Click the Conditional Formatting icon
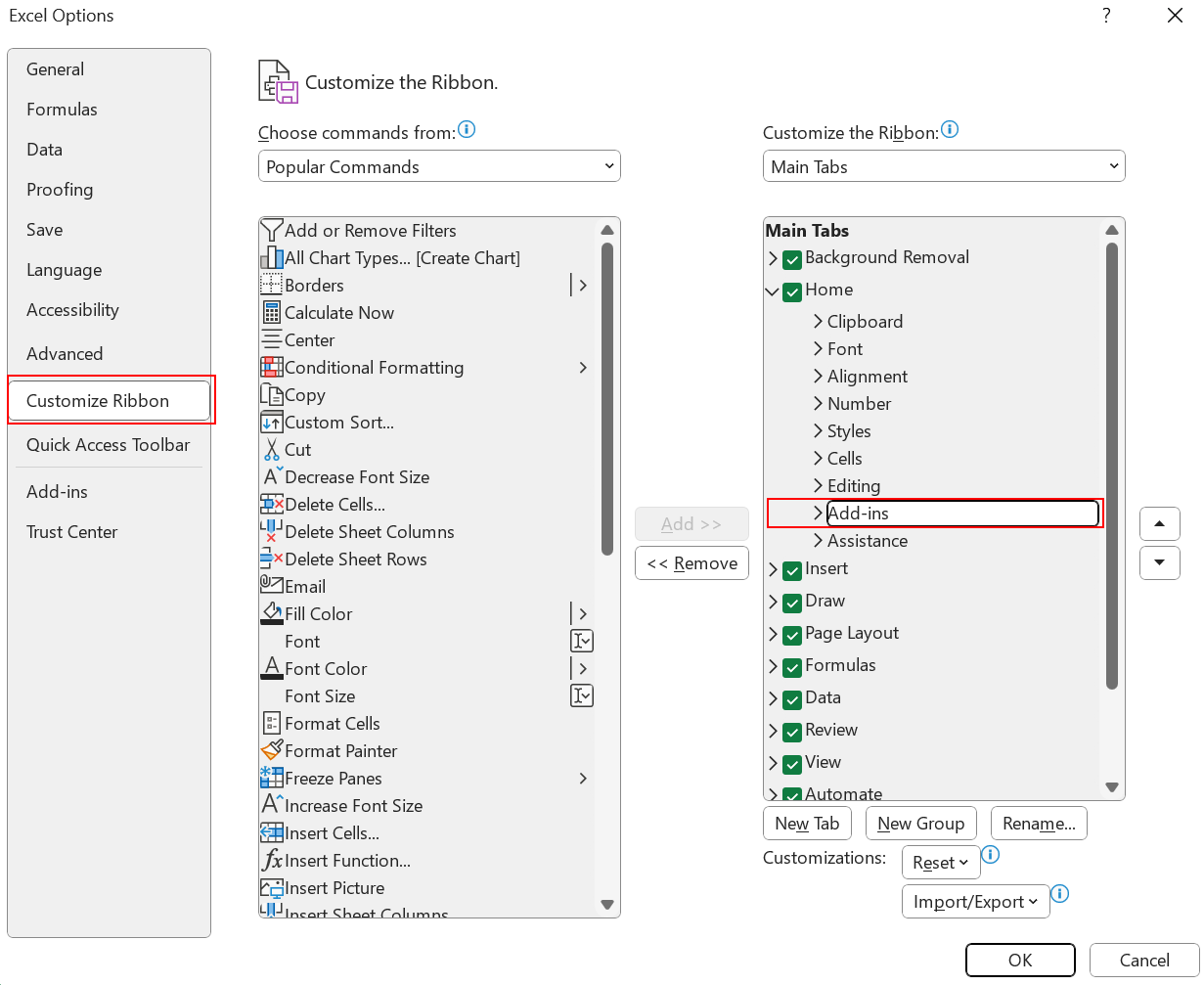Viewport: 1204px width, 985px height. point(271,368)
